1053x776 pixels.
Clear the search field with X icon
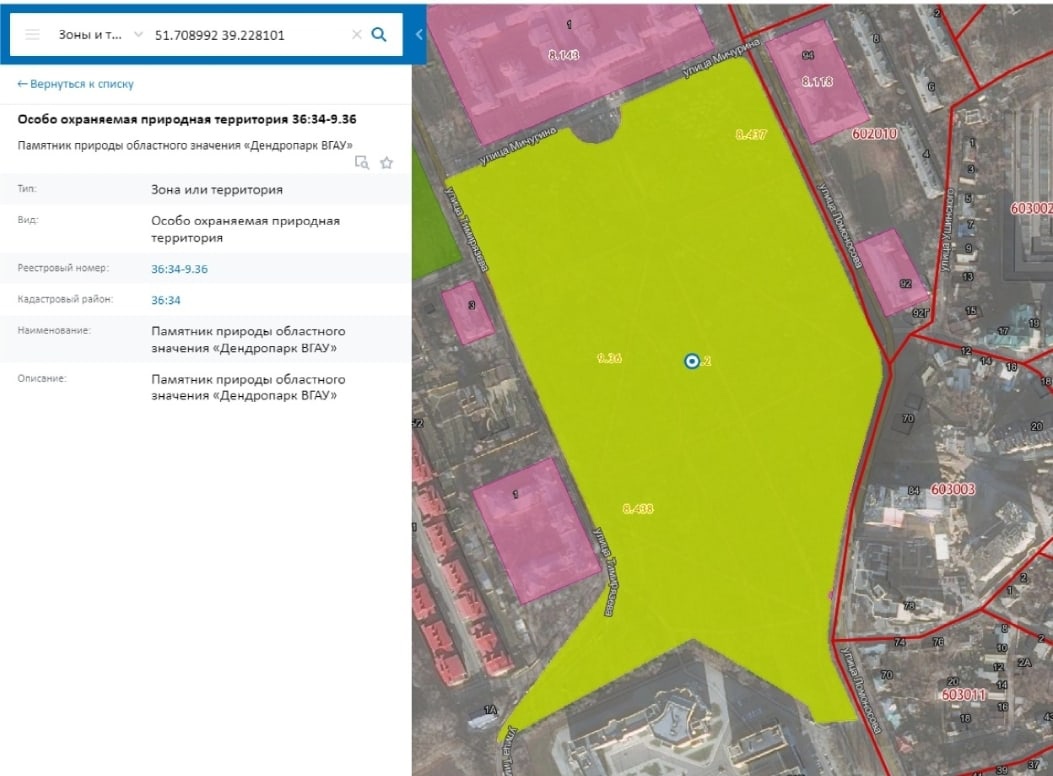pyautogui.click(x=356, y=34)
